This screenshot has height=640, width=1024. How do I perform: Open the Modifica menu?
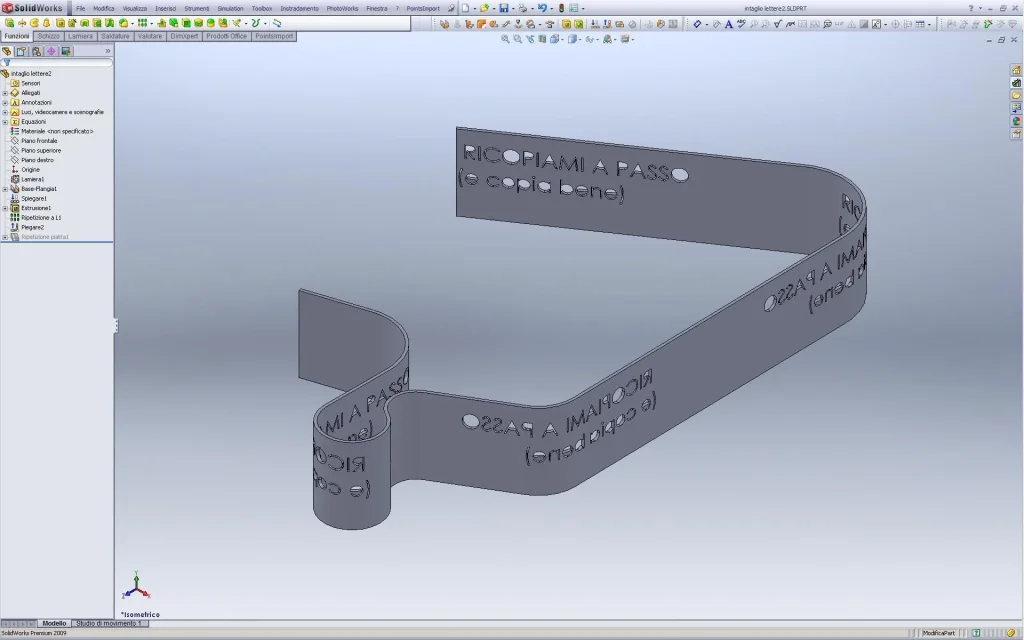(x=104, y=8)
